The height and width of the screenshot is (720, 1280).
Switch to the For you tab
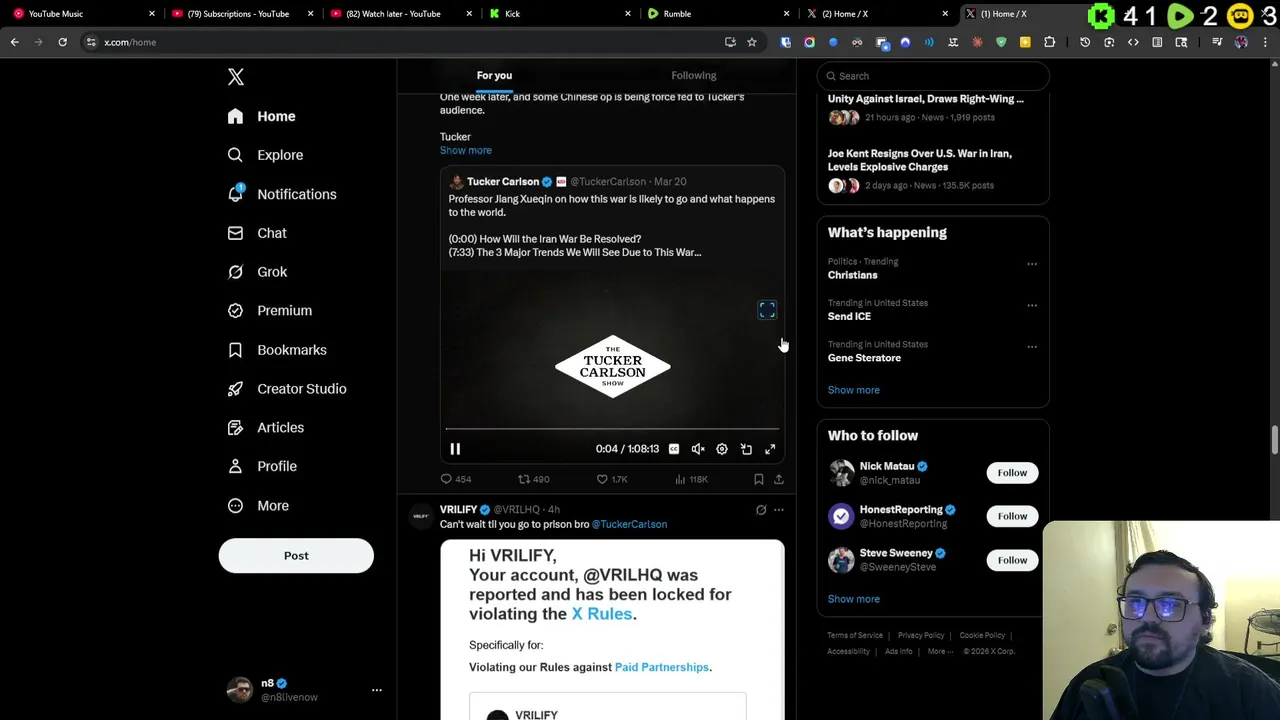click(x=494, y=75)
